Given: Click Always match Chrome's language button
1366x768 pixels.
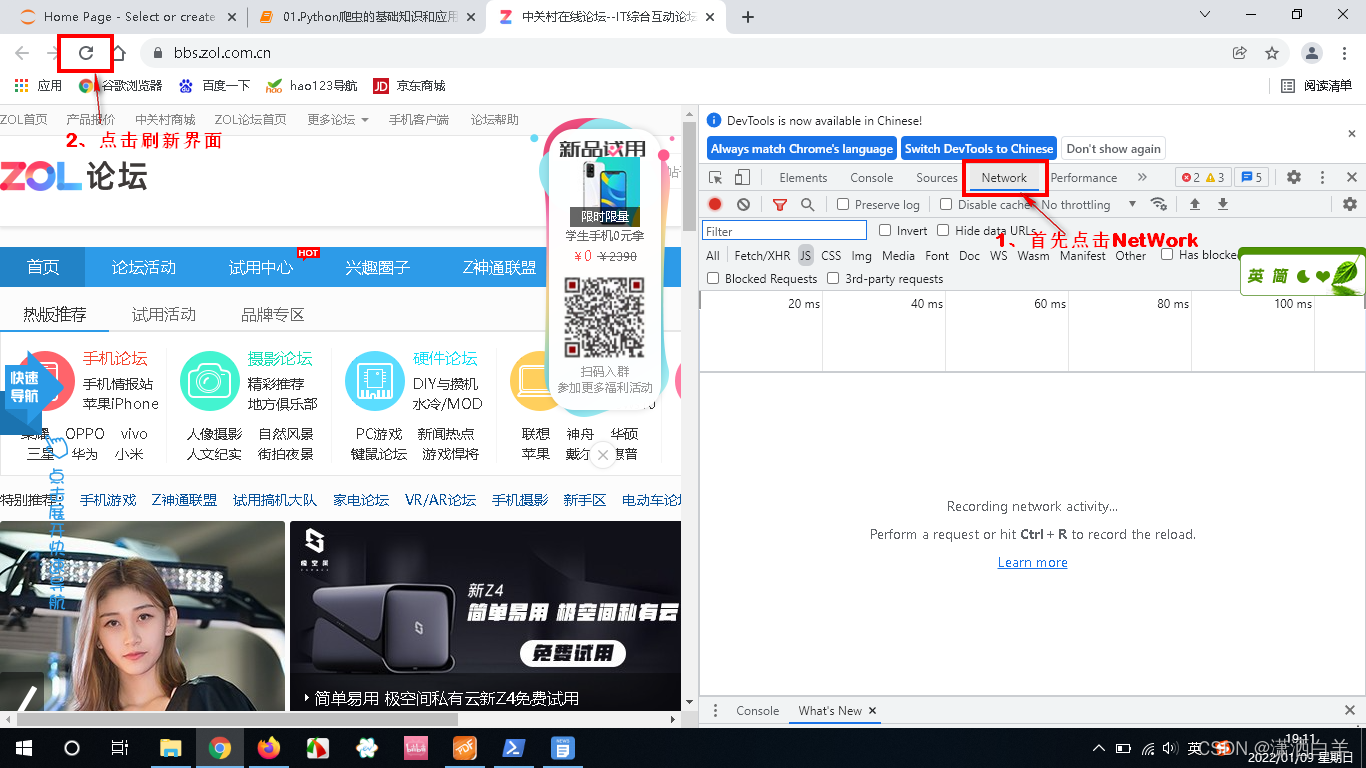Looking at the screenshot, I should click(801, 148).
